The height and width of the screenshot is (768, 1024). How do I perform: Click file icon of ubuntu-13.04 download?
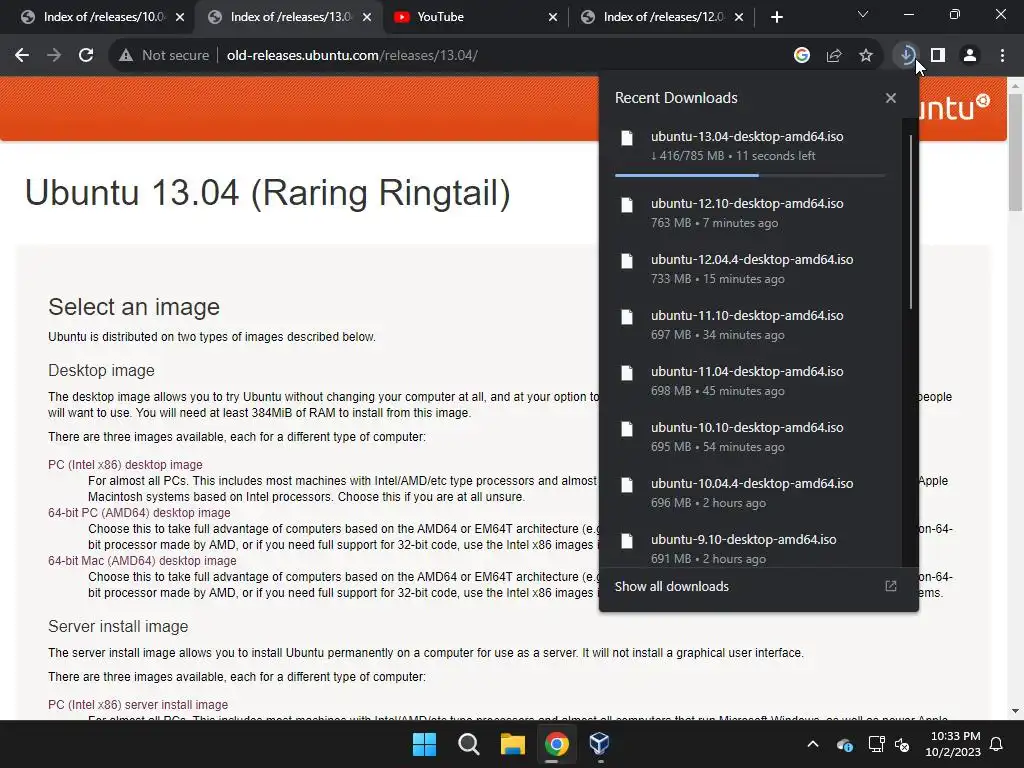click(x=627, y=138)
